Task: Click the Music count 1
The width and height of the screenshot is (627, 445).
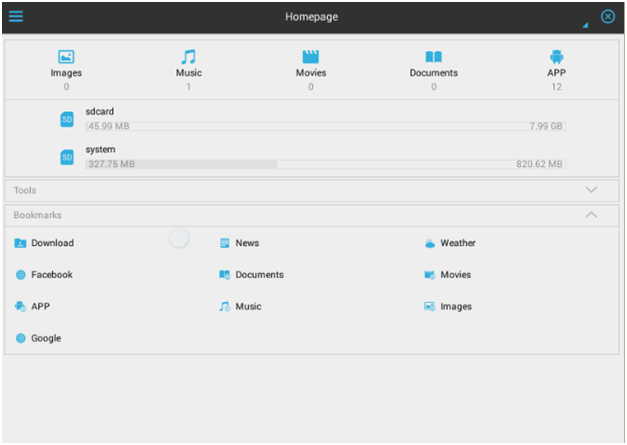Action: pos(188,87)
